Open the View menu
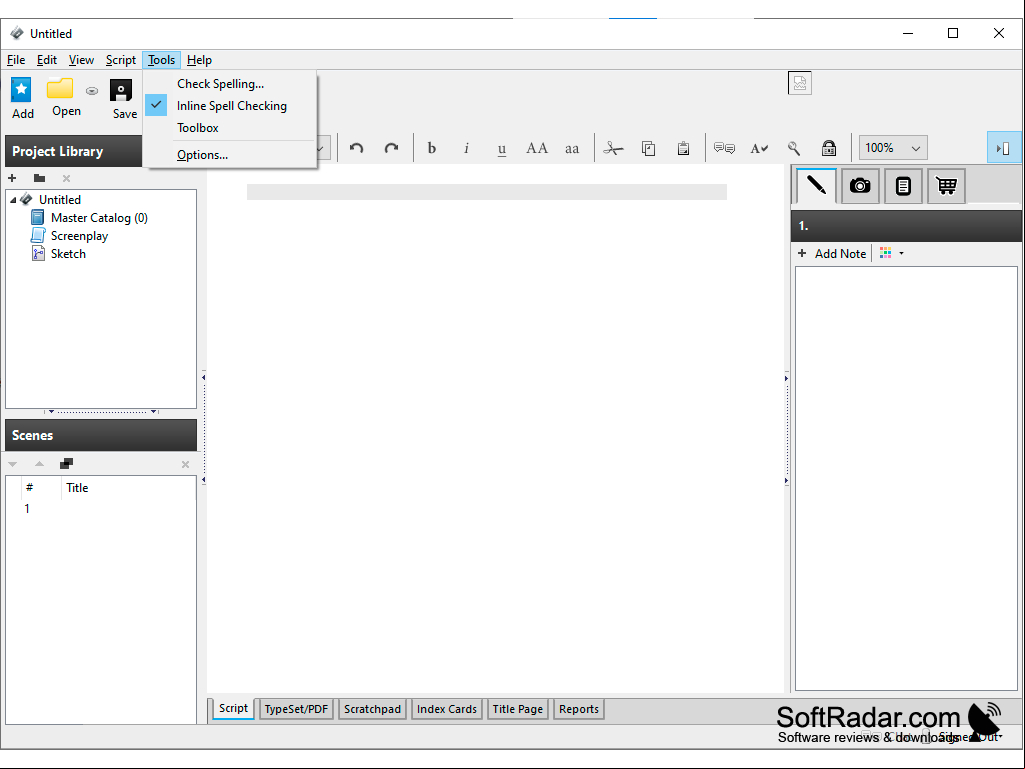The height and width of the screenshot is (769, 1025). coord(81,60)
